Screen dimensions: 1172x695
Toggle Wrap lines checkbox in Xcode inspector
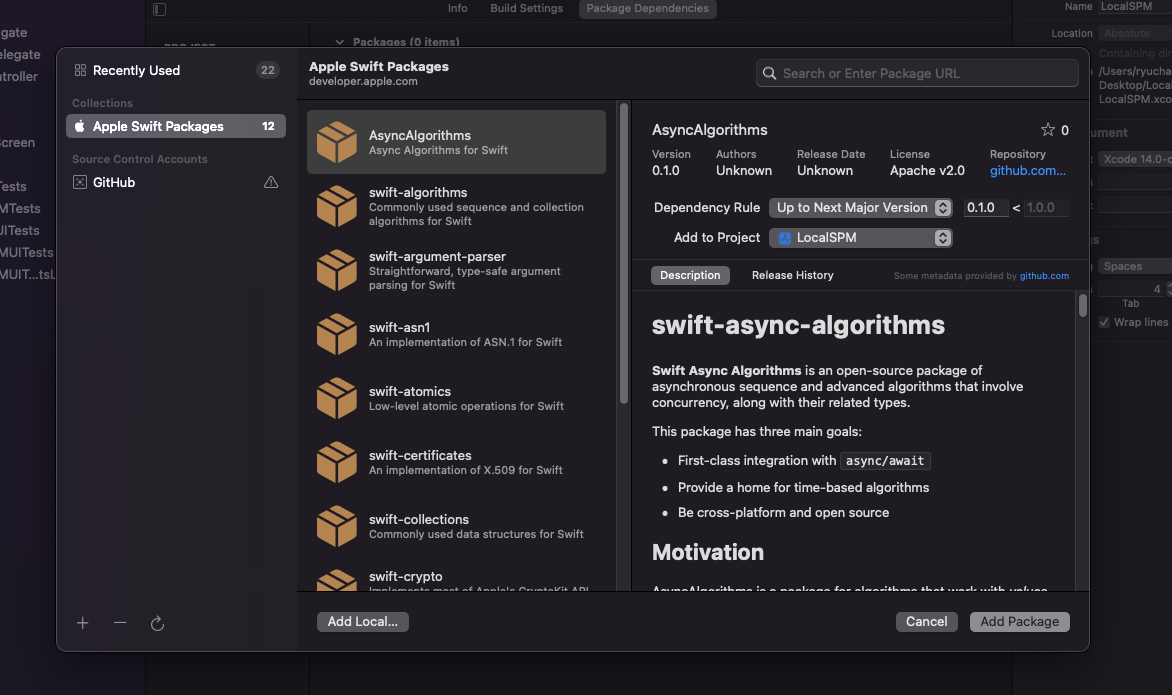pos(1104,322)
